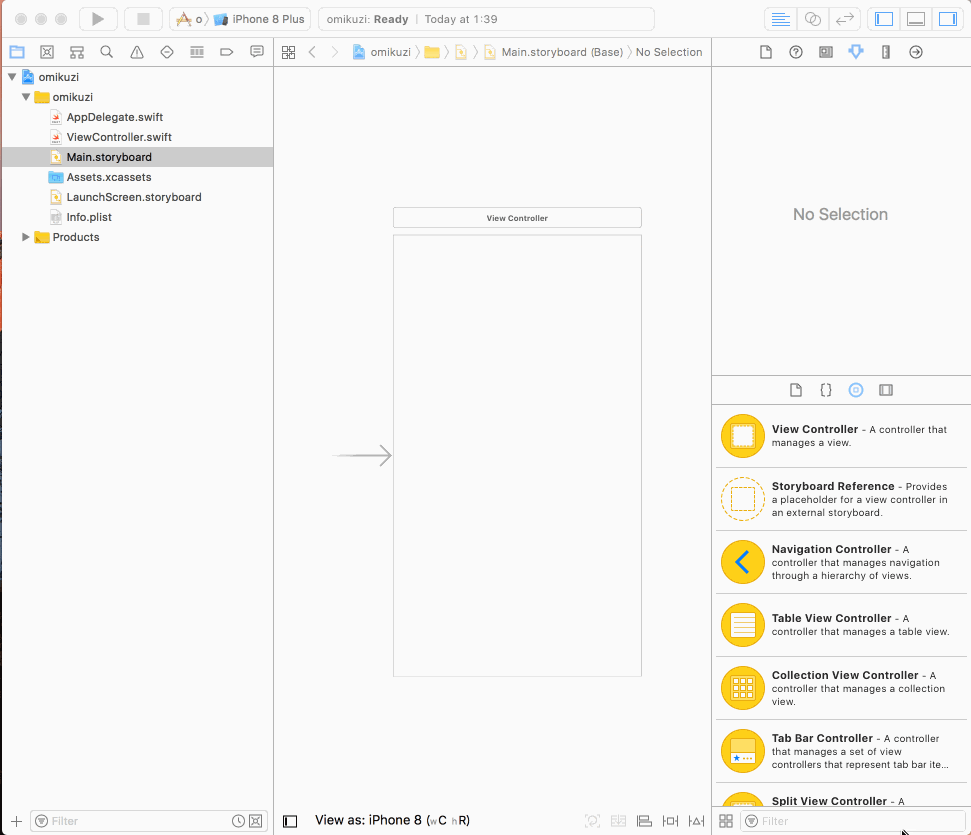Open ViewController.swift file

[119, 137]
